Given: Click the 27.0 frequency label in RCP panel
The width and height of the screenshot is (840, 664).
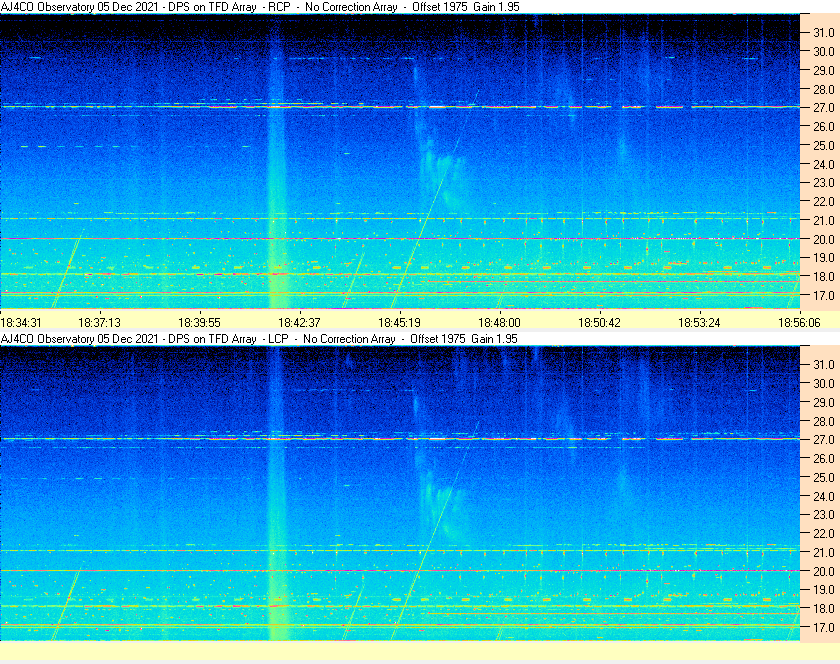Looking at the screenshot, I should [x=824, y=108].
